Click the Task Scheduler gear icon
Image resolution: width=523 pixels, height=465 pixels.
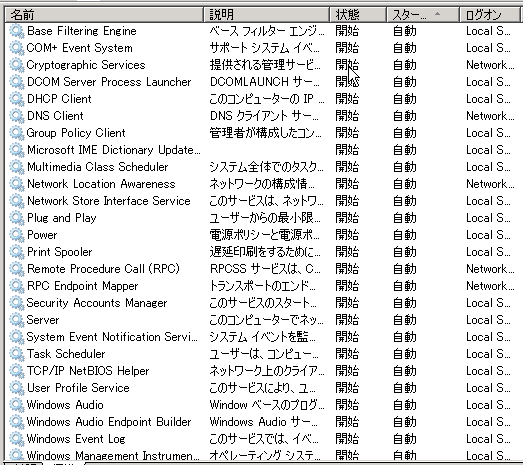tap(16, 354)
